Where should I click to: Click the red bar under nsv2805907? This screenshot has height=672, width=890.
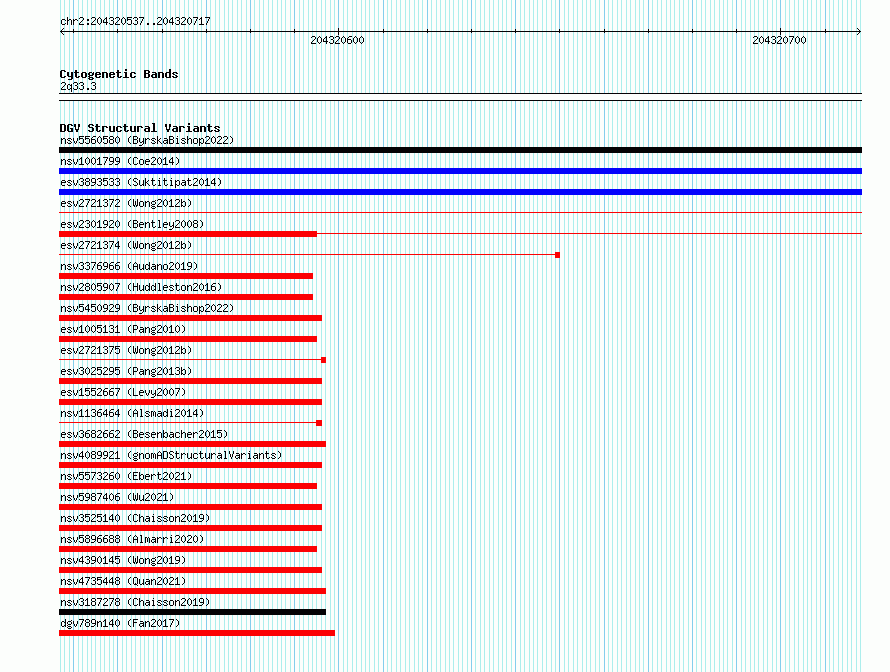[x=186, y=297]
